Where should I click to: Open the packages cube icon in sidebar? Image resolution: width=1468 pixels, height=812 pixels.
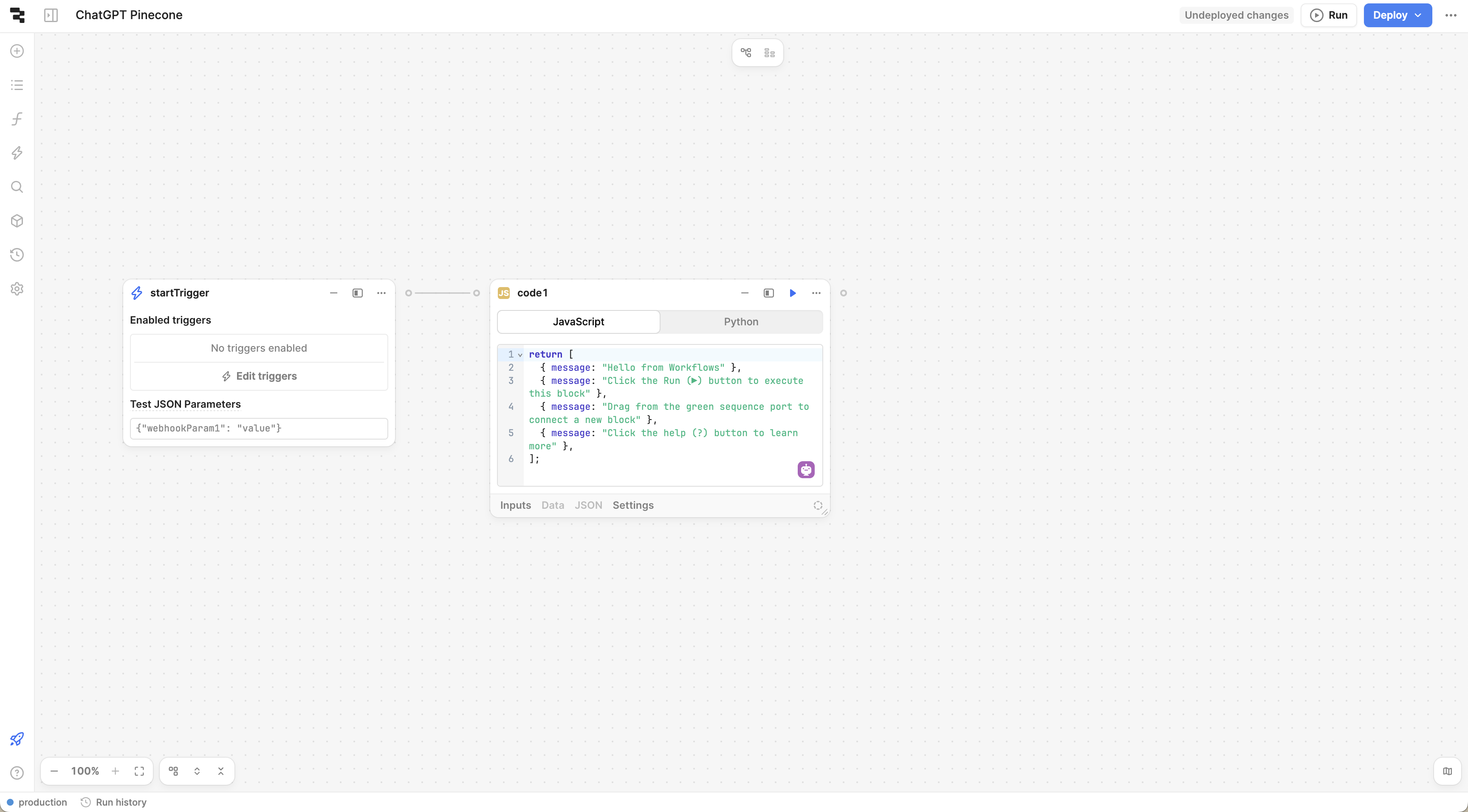[x=17, y=220]
